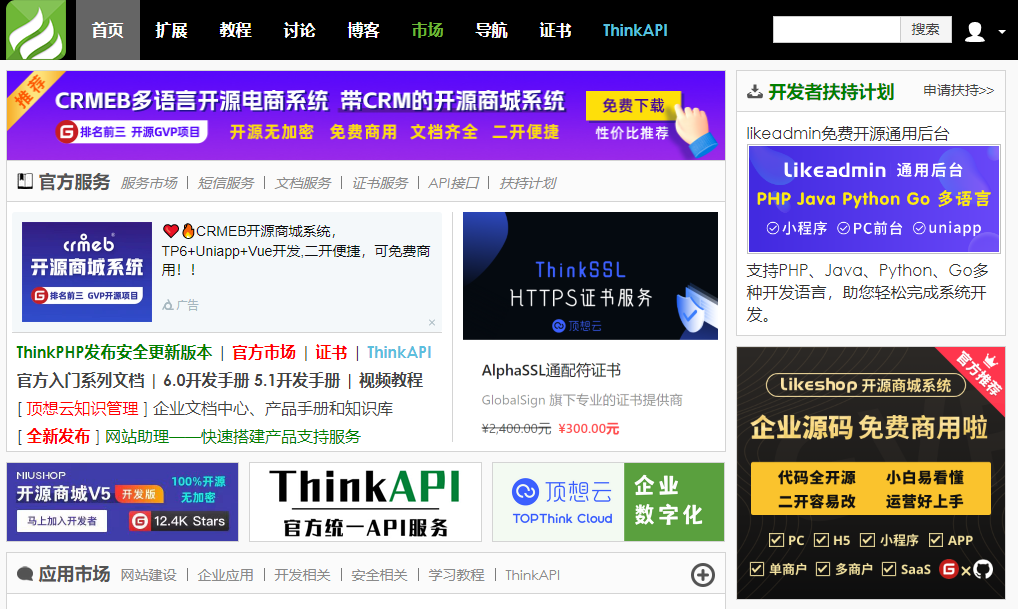This screenshot has width=1018, height=609.
Task: Click 马上加入开发者 button on NIUSHOP banner
Action: point(62,521)
